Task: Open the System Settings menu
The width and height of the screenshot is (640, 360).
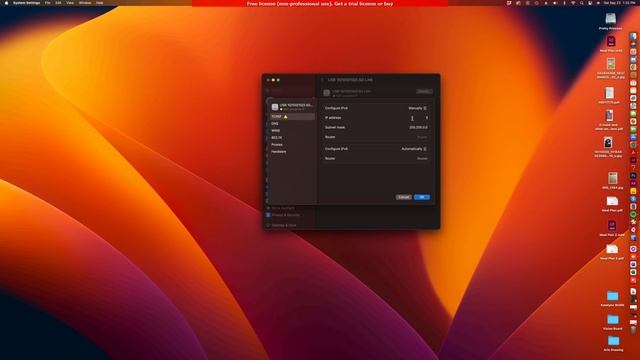Action: point(27,3)
